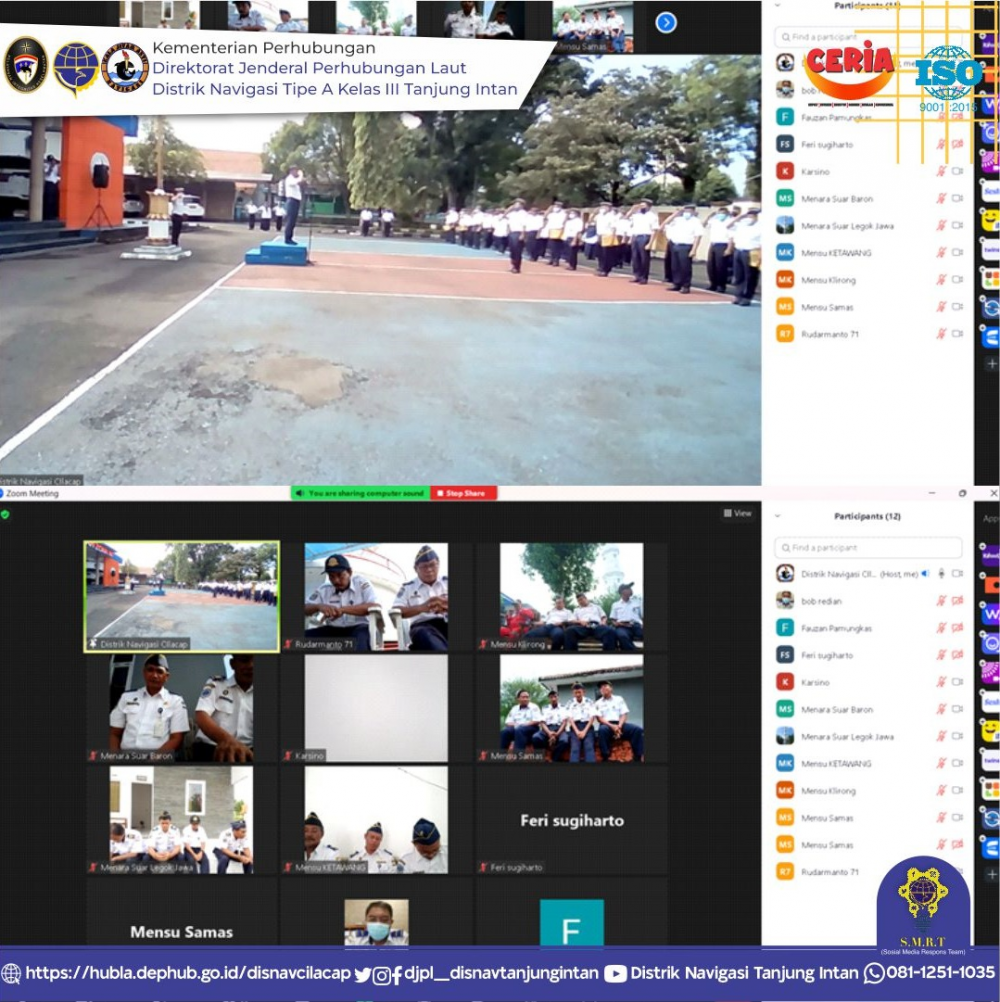Click the muted mic icon on Rudarmanto 71 tile
1000x1002 pixels.
(289, 644)
